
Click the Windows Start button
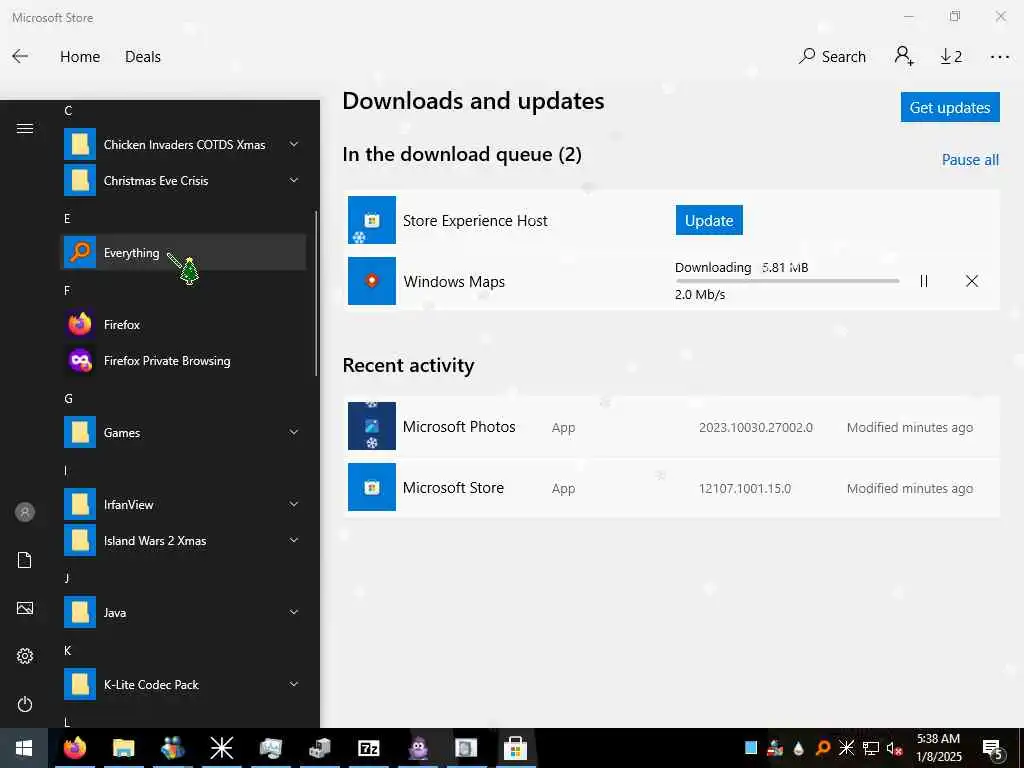(x=24, y=748)
